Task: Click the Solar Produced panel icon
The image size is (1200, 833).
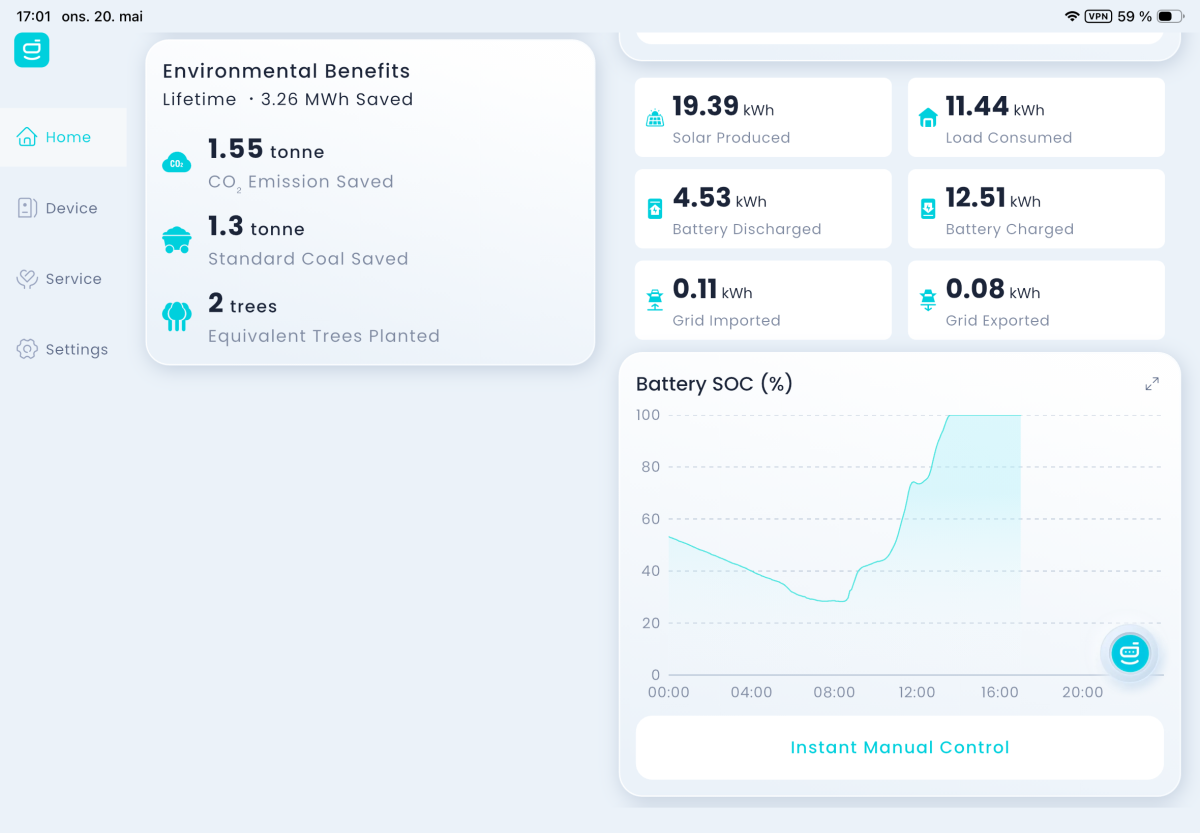Action: (655, 119)
